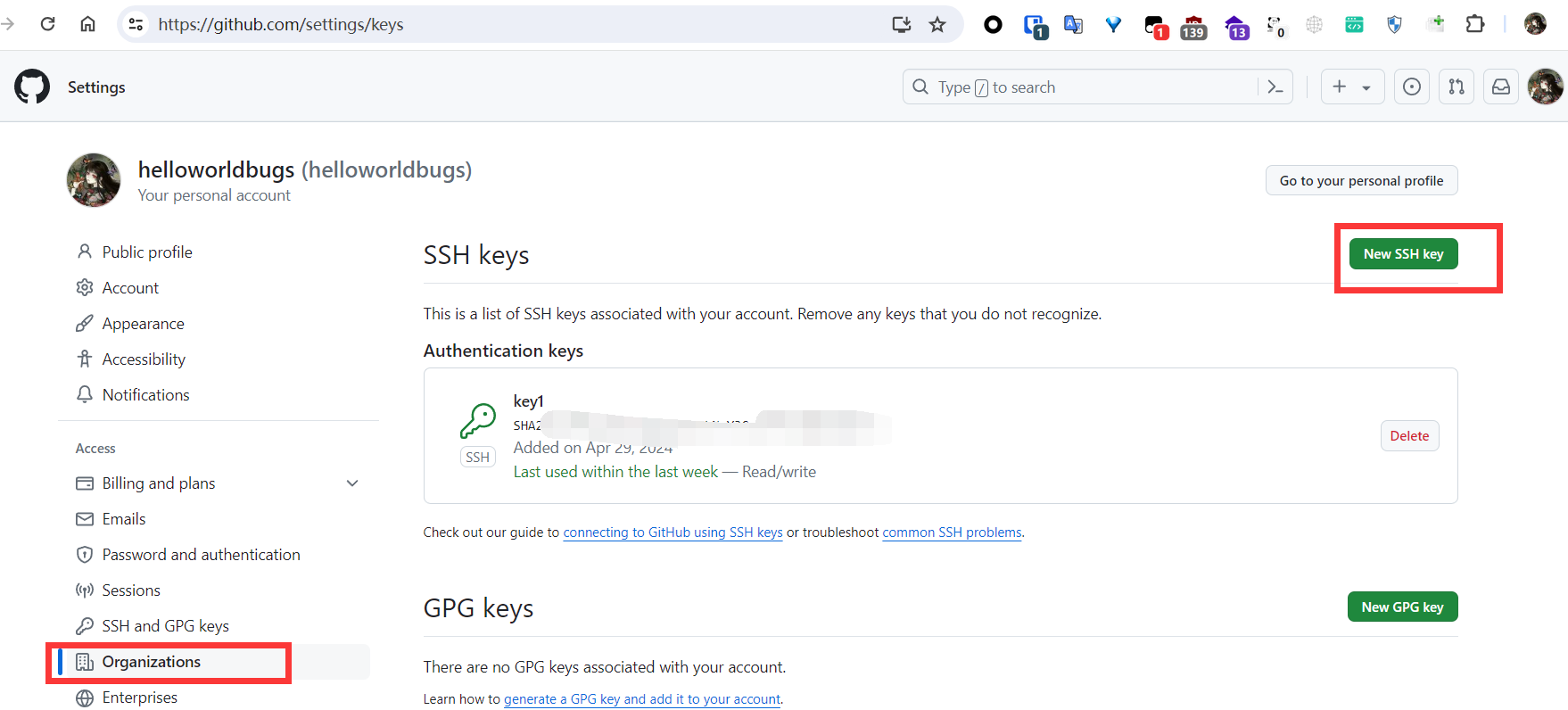Delete the key1 SSH key
Screen dimensions: 1568x710
tap(1409, 436)
